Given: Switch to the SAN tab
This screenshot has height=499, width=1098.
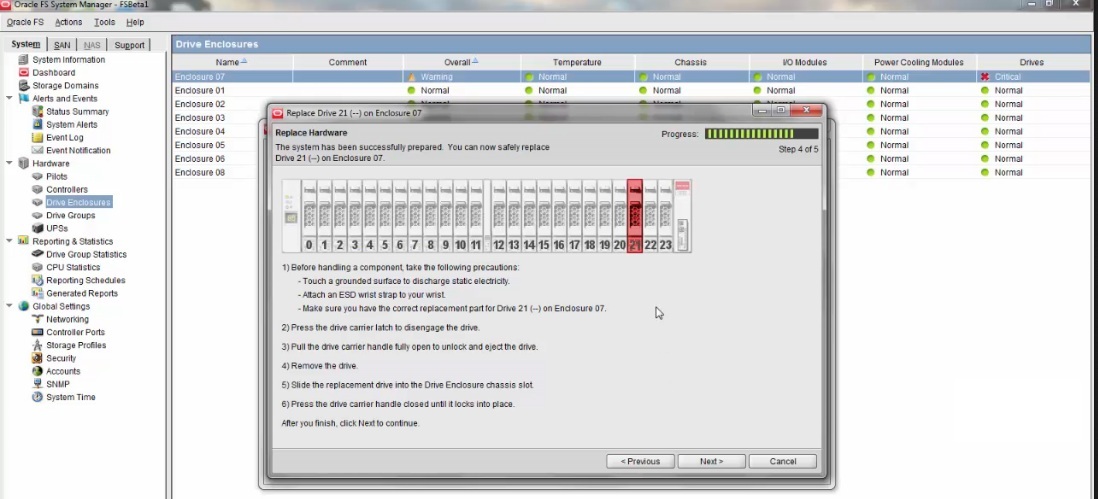Looking at the screenshot, I should (x=62, y=45).
